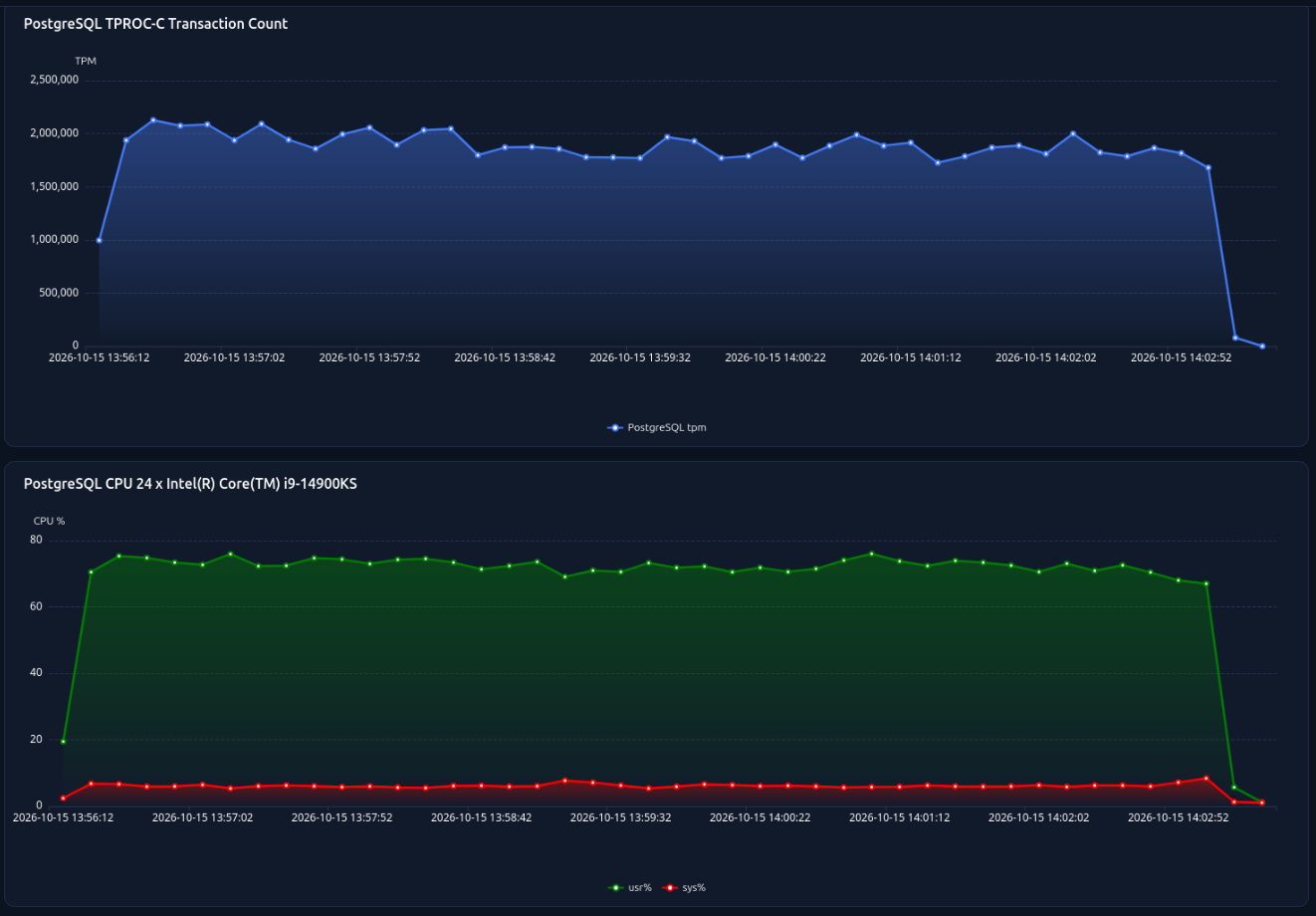Click the 40 label on CPU axis
Viewport: 1316px width, 916px height.
pyautogui.click(x=37, y=672)
